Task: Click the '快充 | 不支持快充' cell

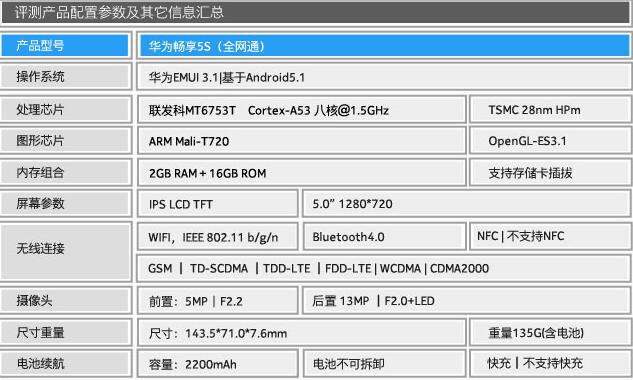Action: (x=551, y=364)
